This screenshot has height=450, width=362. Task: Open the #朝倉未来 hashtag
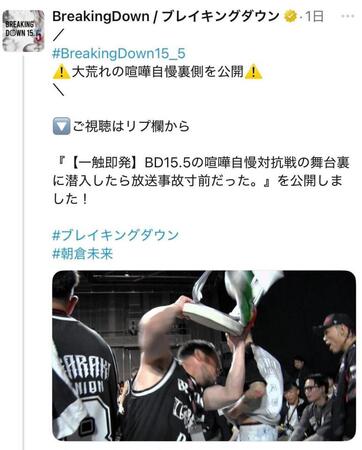click(83, 254)
